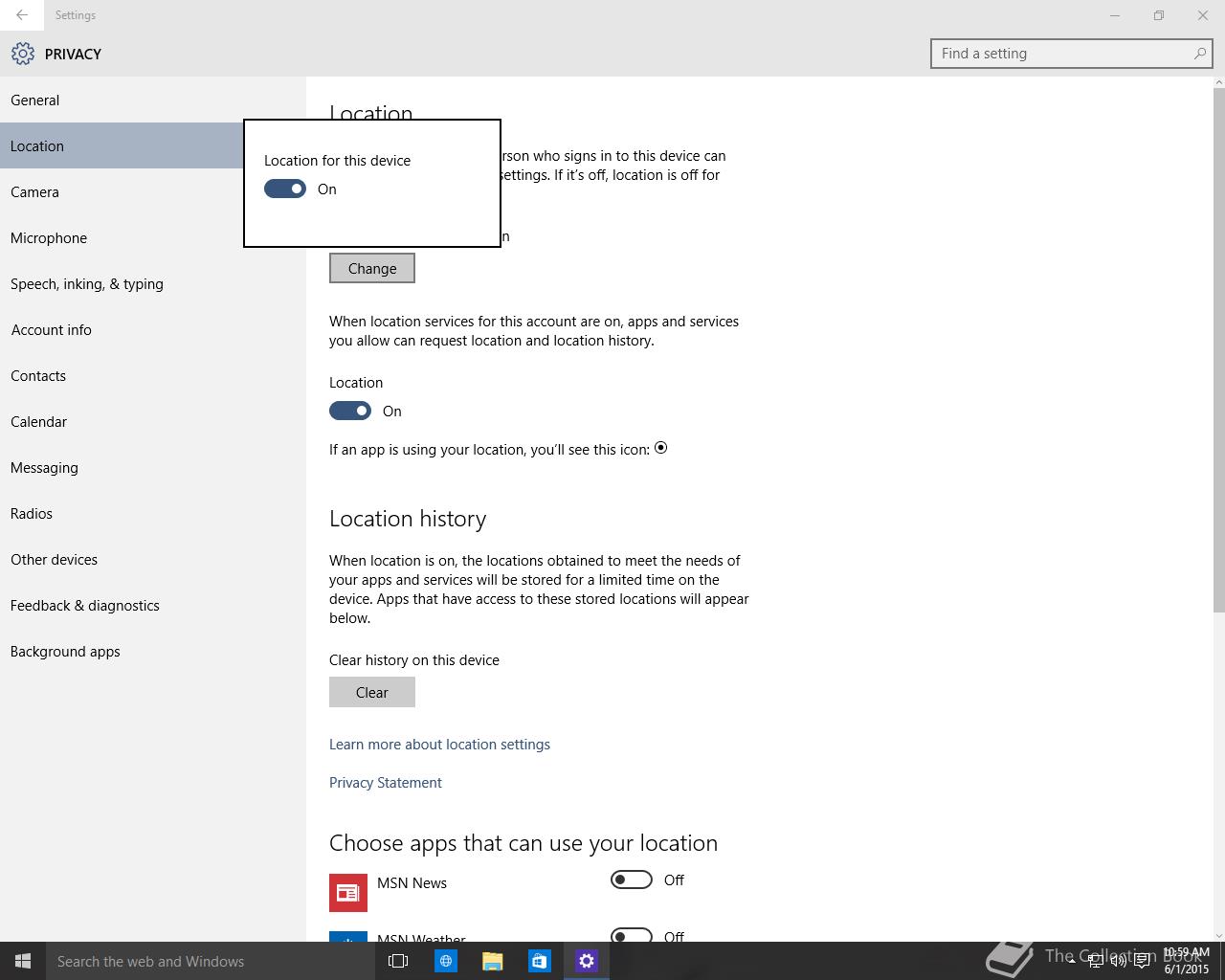Click the Settings gear on the taskbar
Viewport: 1225px width, 980px height.
click(x=587, y=961)
